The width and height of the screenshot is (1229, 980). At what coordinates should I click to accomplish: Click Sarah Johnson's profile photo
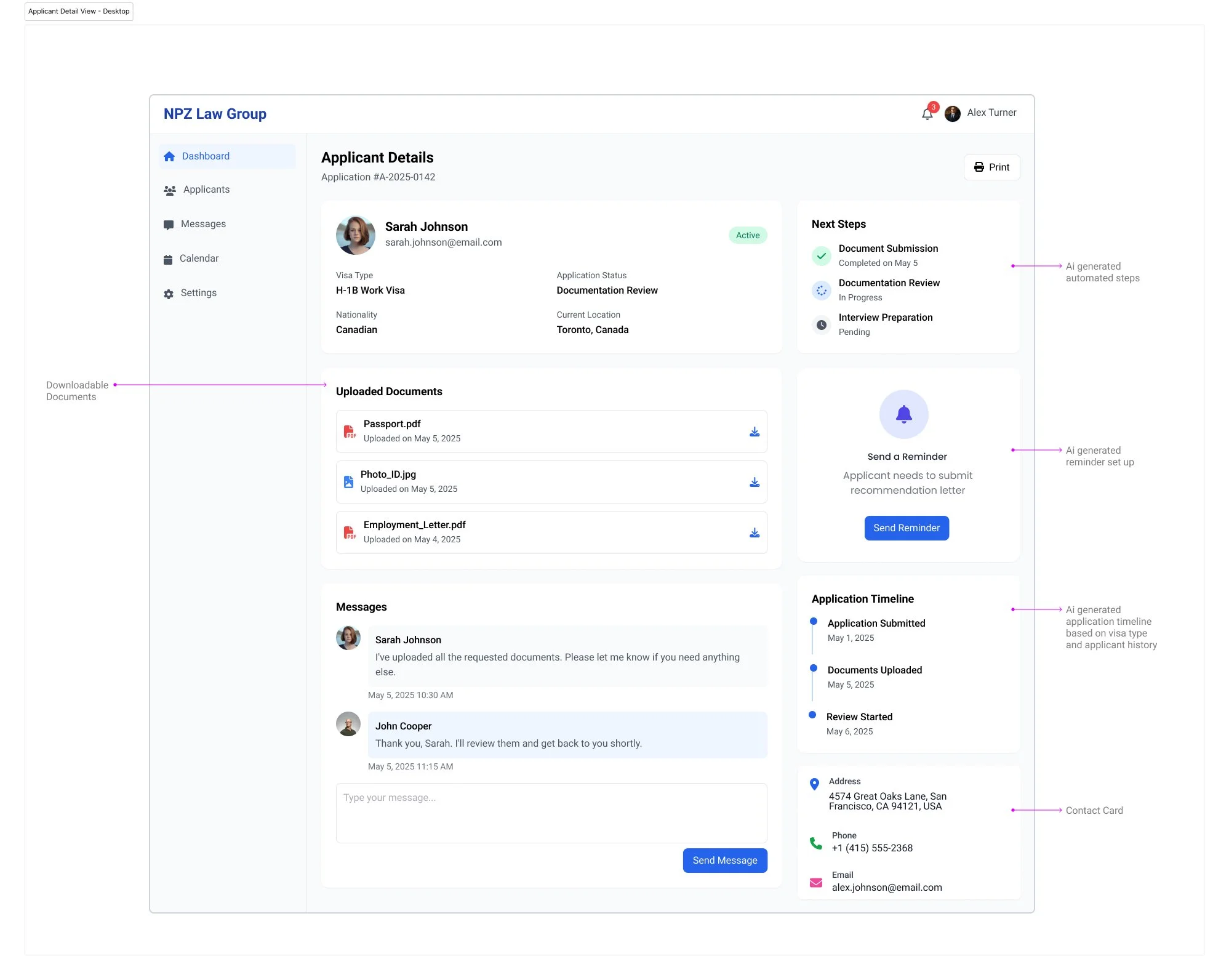point(355,235)
